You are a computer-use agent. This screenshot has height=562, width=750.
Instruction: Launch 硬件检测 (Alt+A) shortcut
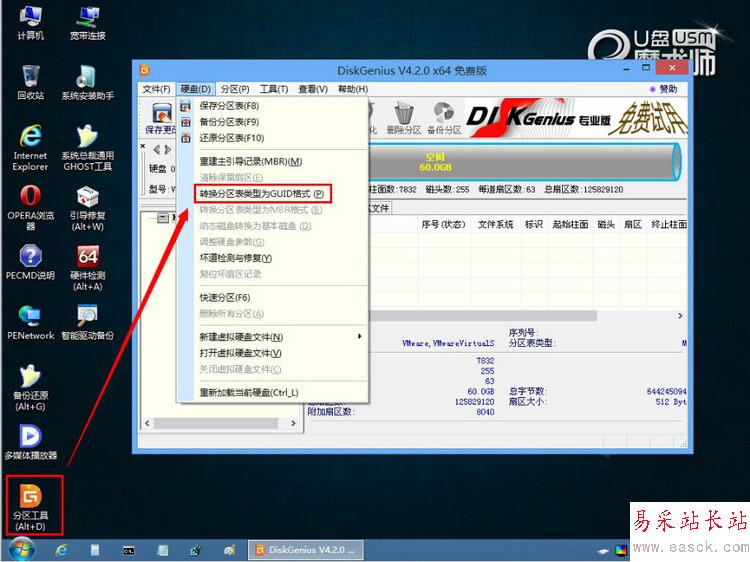pyautogui.click(x=88, y=267)
